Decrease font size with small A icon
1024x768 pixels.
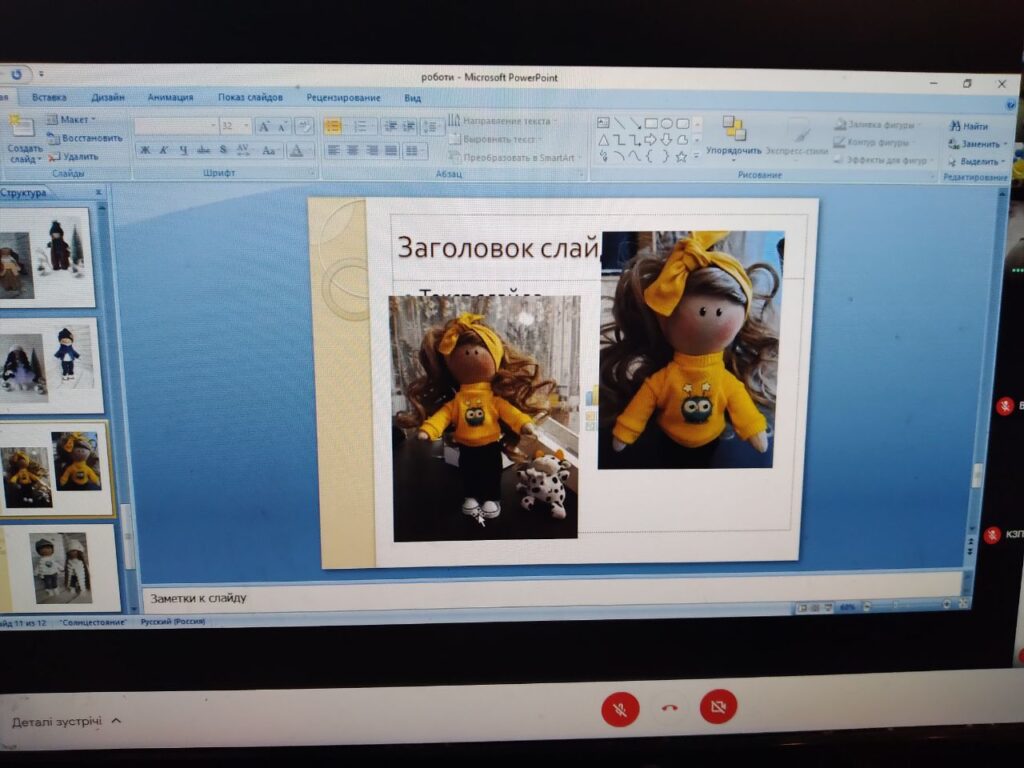(x=283, y=127)
